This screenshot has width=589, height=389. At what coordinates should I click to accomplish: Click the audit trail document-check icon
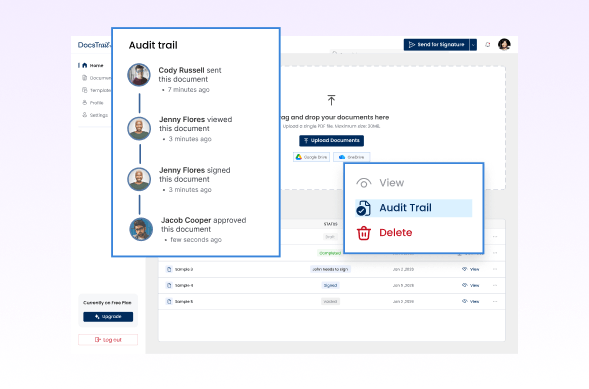pyautogui.click(x=363, y=208)
